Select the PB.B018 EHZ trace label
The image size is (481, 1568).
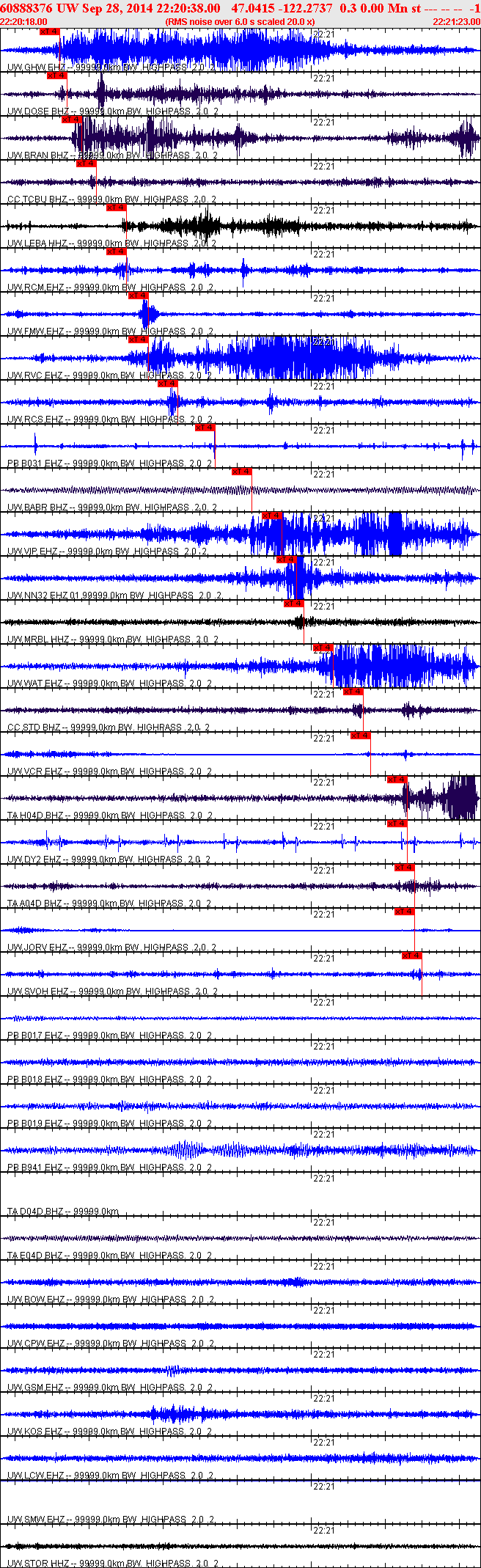tap(110, 1080)
